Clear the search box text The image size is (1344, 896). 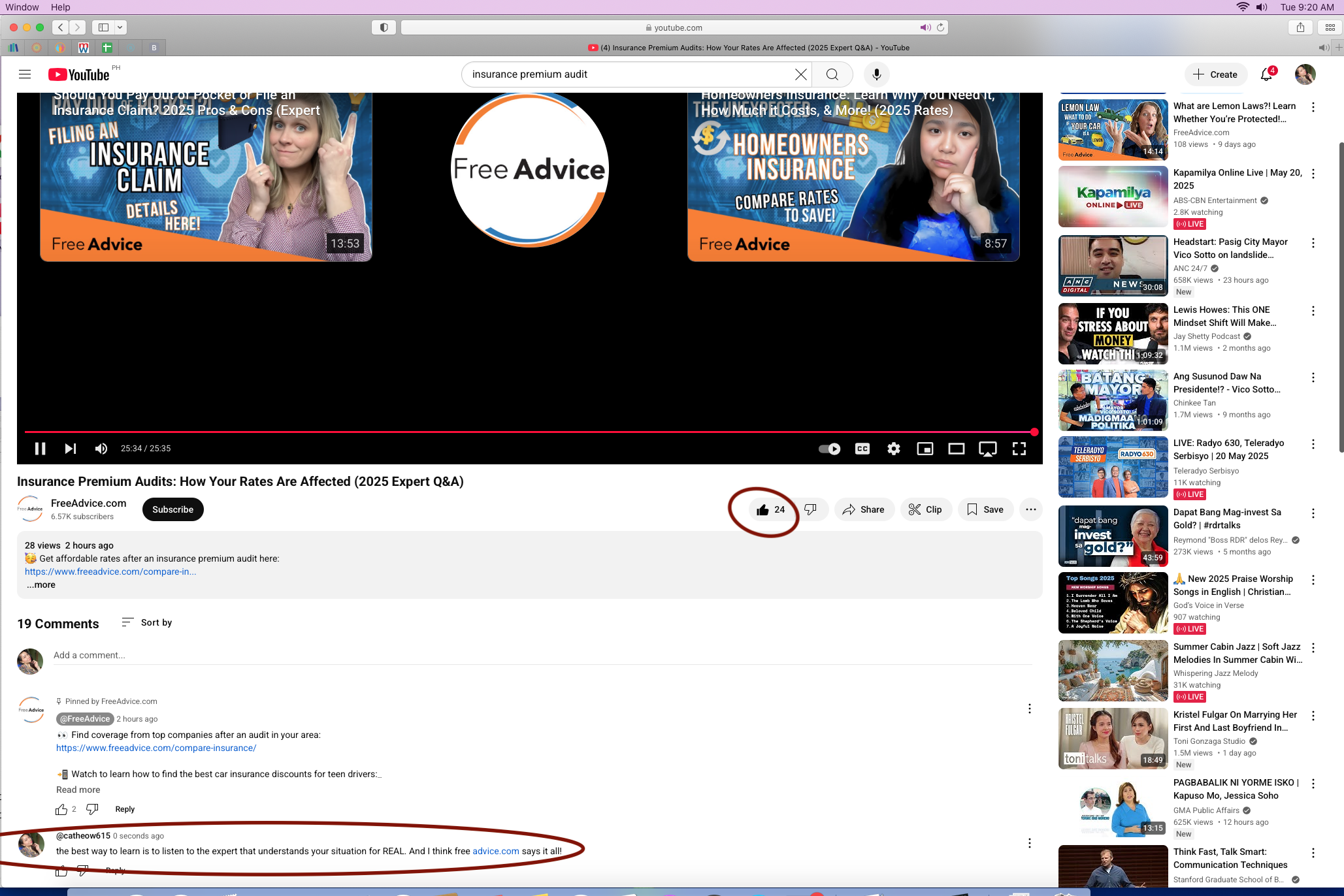coord(800,74)
